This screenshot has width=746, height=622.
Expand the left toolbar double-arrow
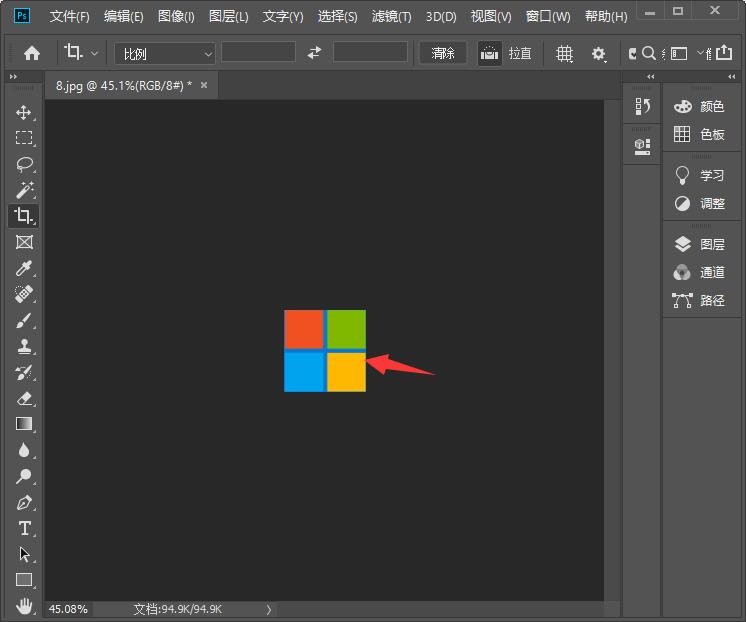coord(13,77)
